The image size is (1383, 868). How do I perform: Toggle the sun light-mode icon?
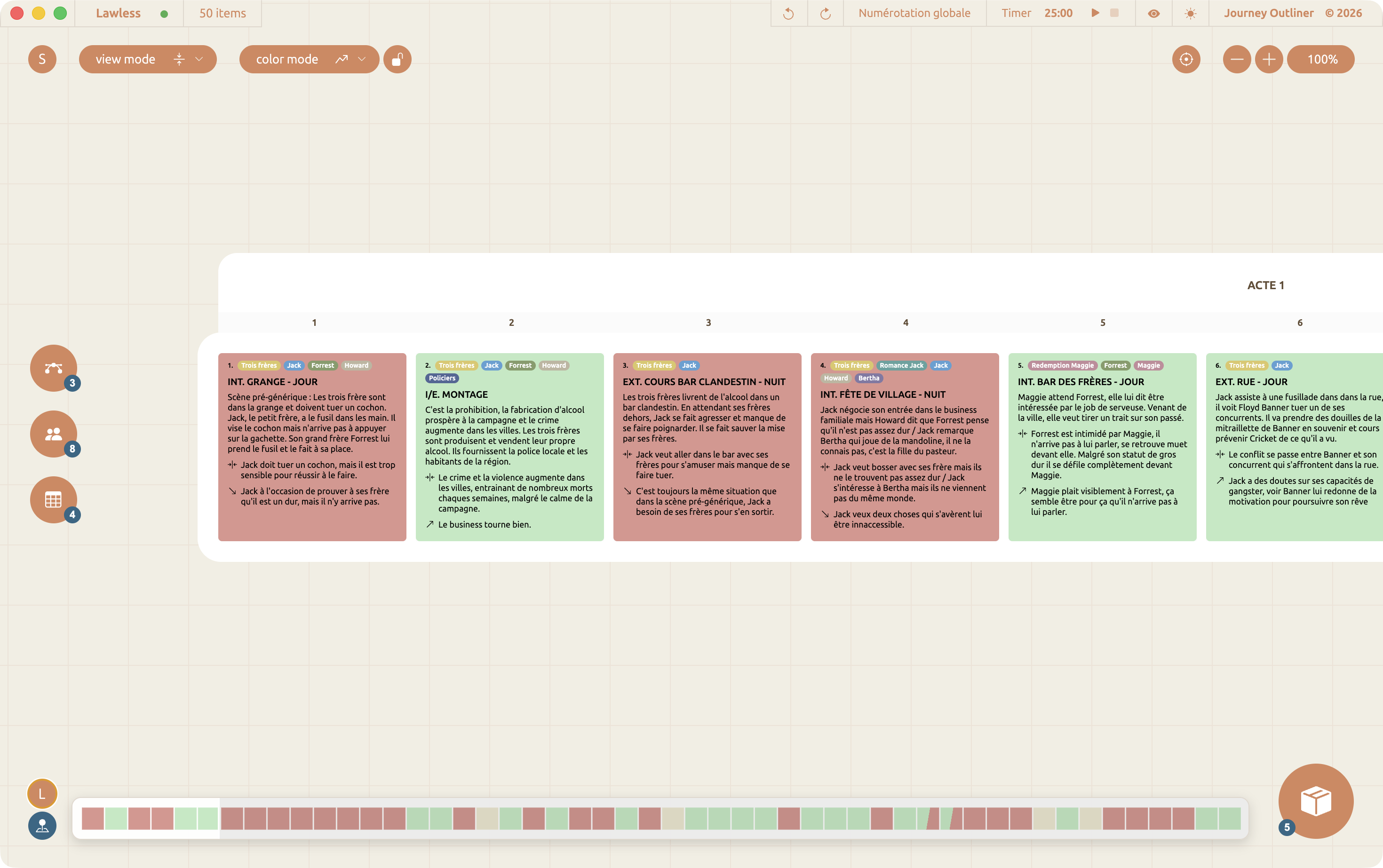[1191, 13]
